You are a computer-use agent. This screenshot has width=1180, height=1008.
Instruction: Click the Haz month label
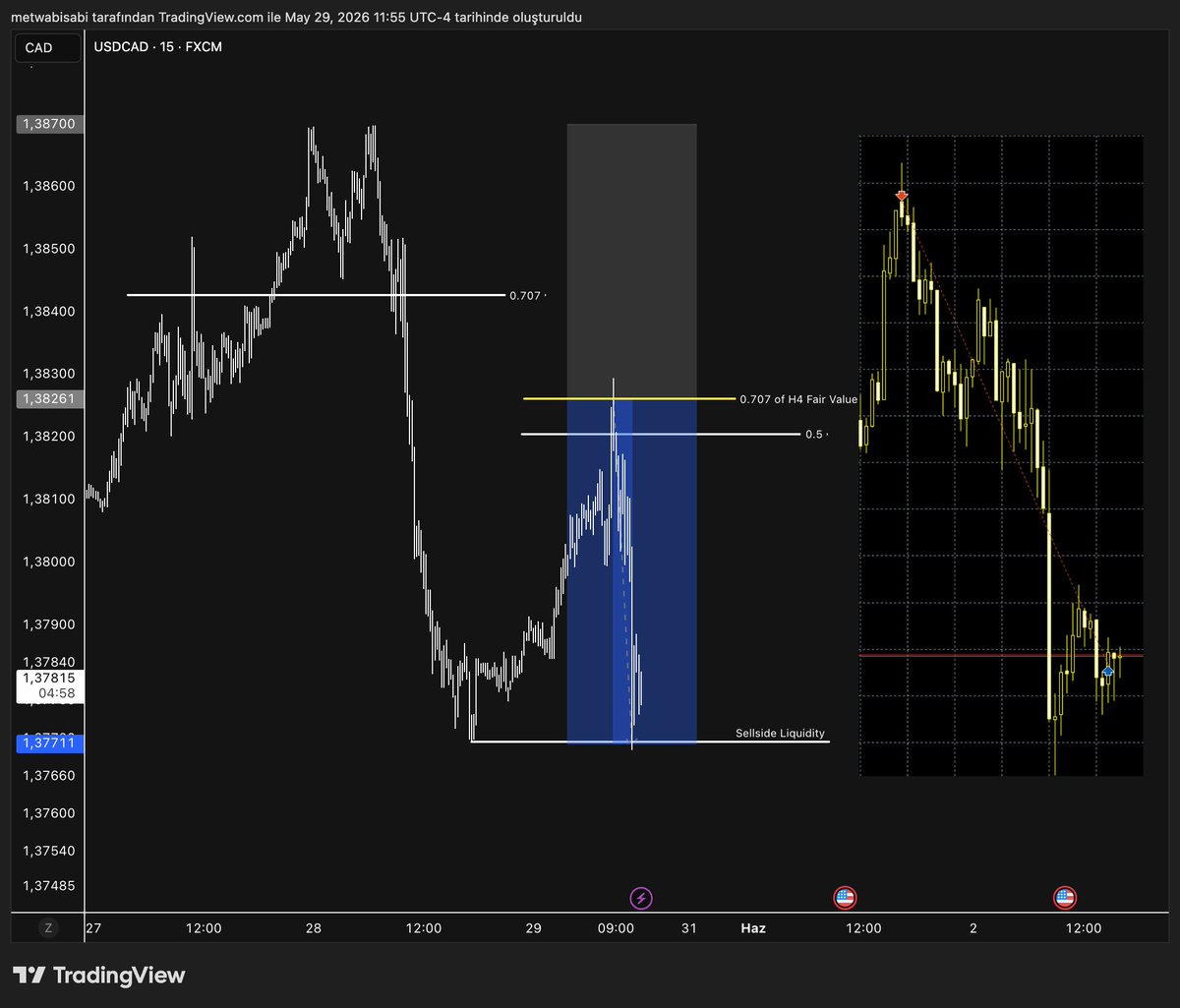coord(753,927)
